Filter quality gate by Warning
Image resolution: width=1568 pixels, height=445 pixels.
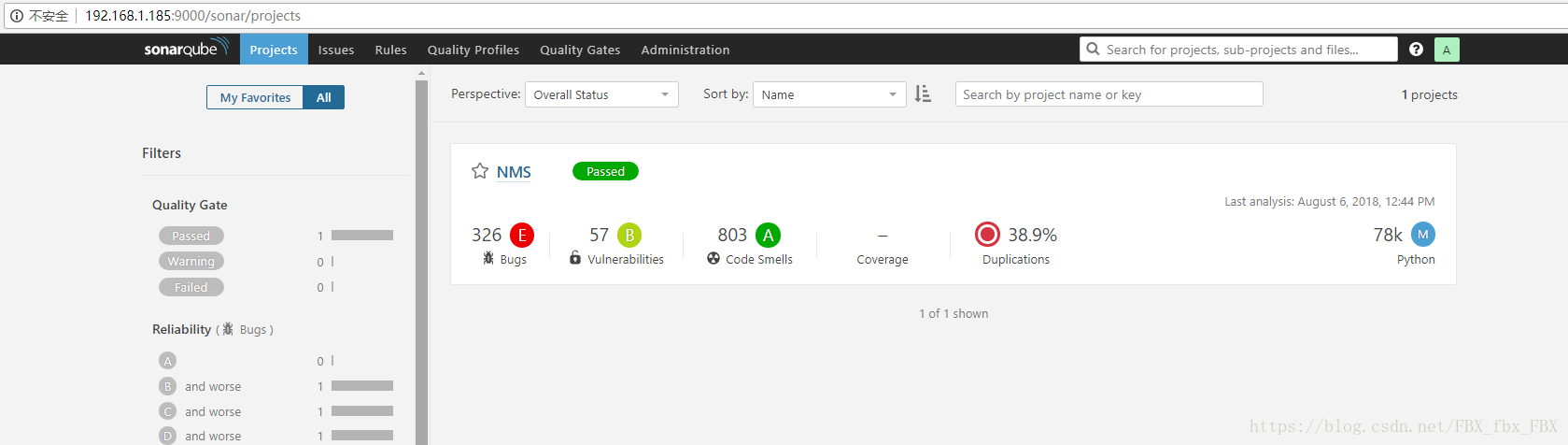point(191,261)
